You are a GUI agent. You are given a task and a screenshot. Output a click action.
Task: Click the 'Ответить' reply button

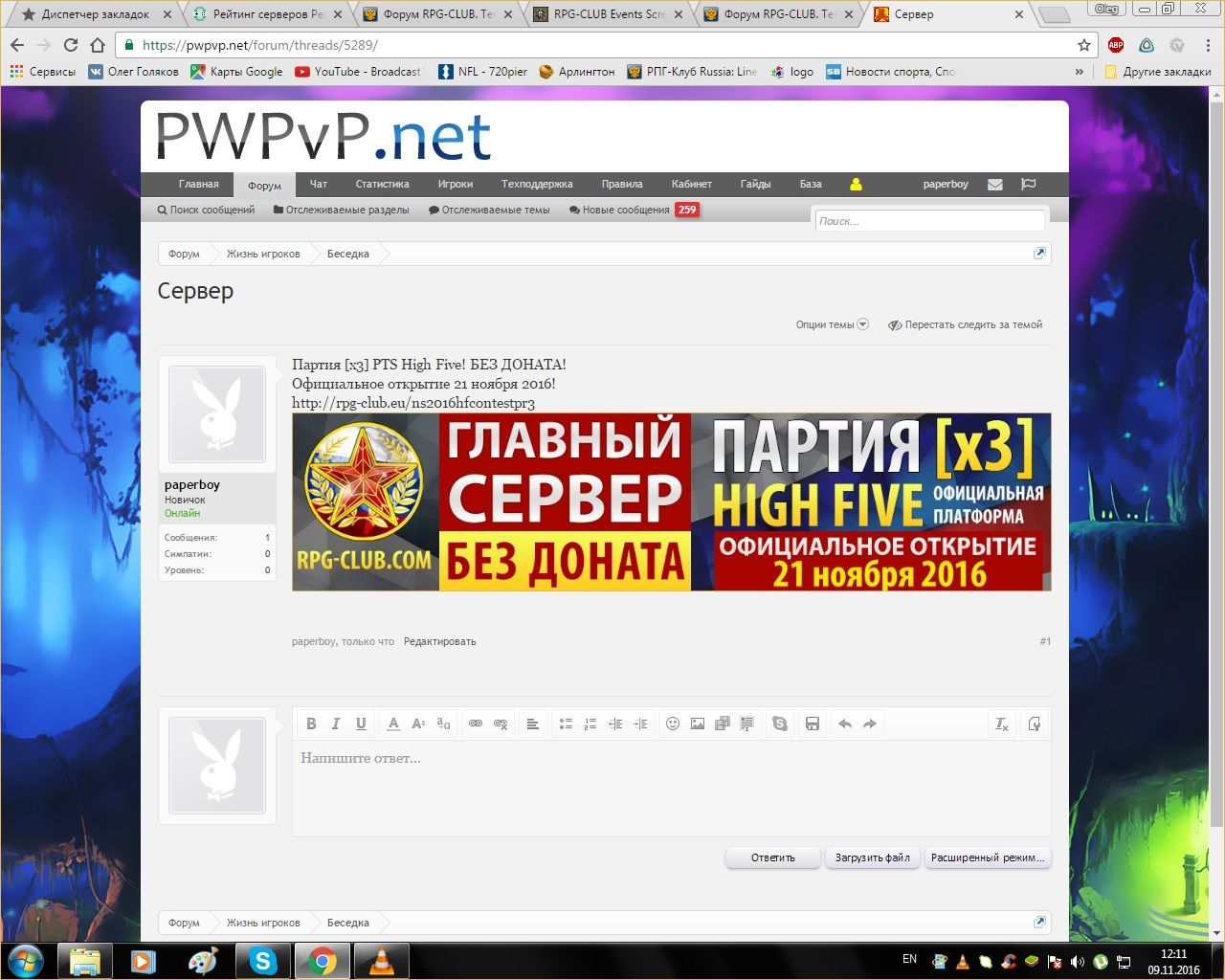773,857
